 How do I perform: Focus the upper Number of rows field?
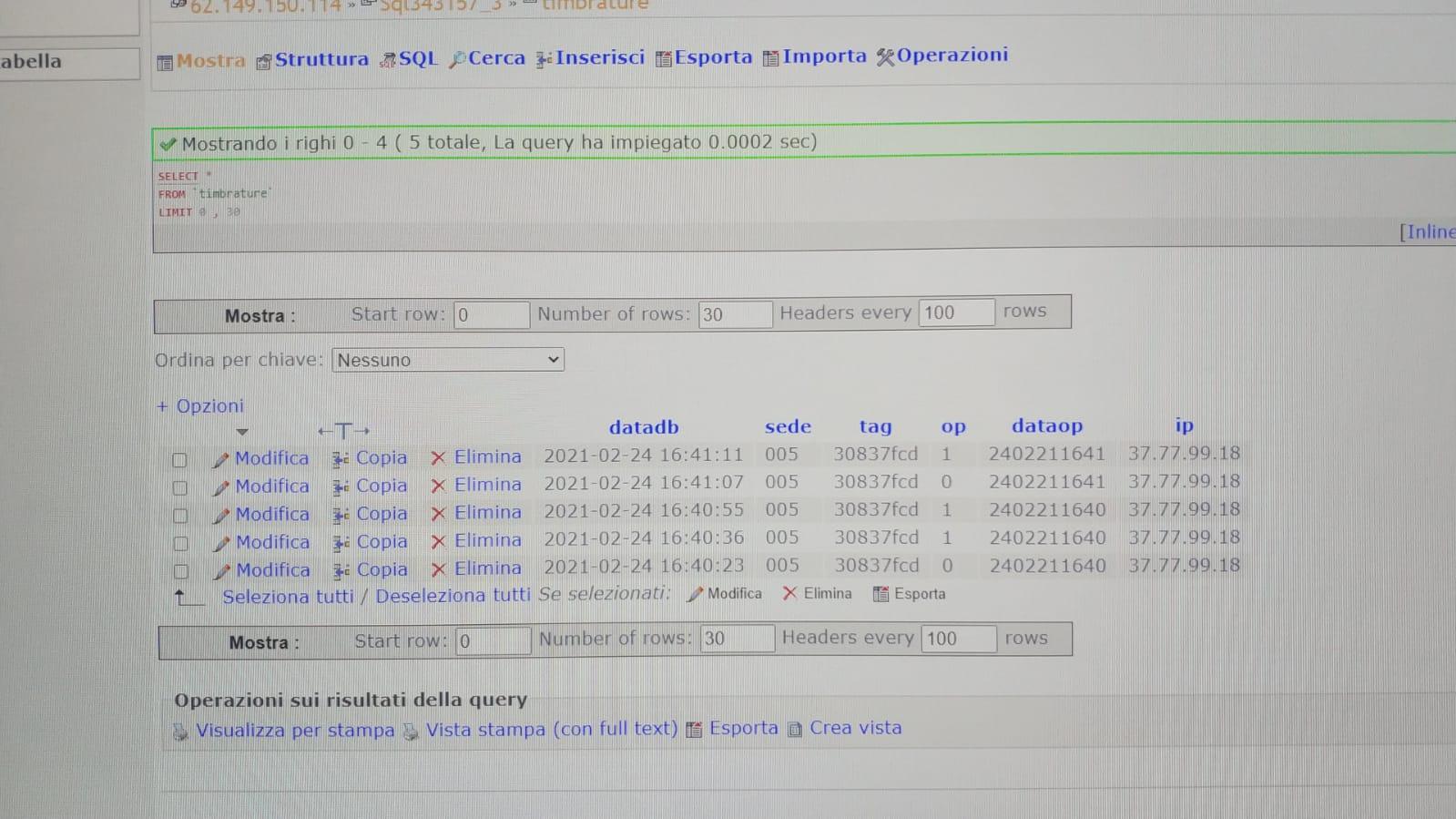736,314
